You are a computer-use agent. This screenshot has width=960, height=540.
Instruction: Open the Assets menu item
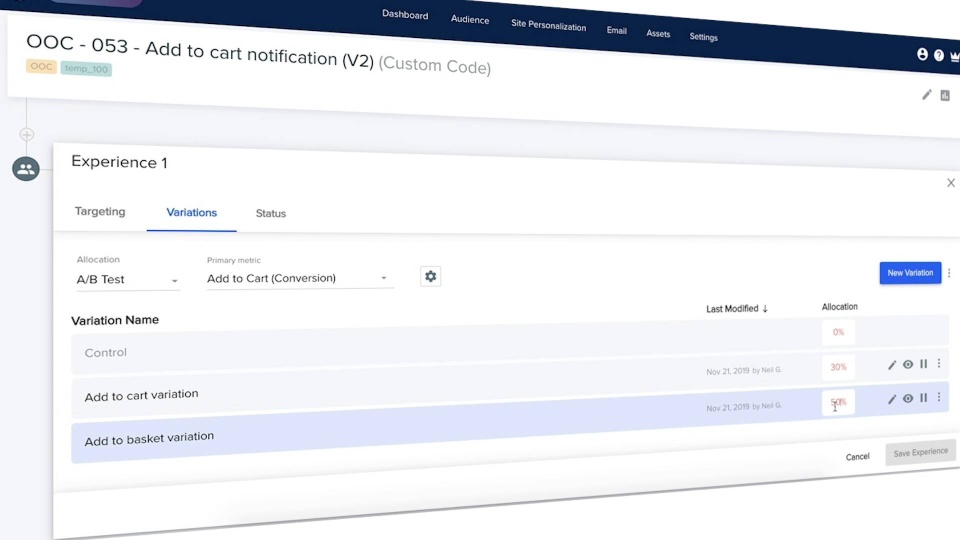(x=658, y=34)
